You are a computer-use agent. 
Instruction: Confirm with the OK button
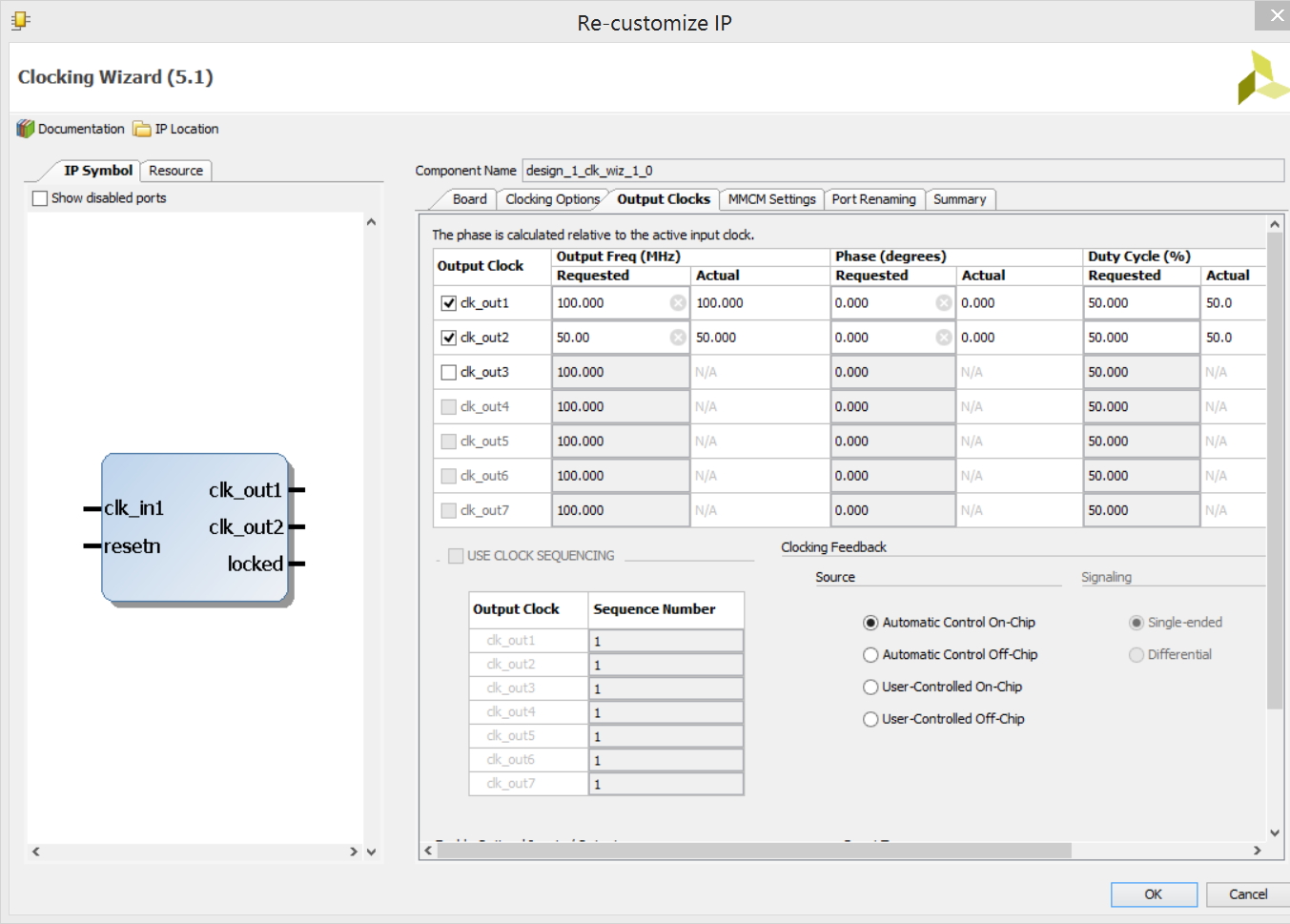[1154, 894]
